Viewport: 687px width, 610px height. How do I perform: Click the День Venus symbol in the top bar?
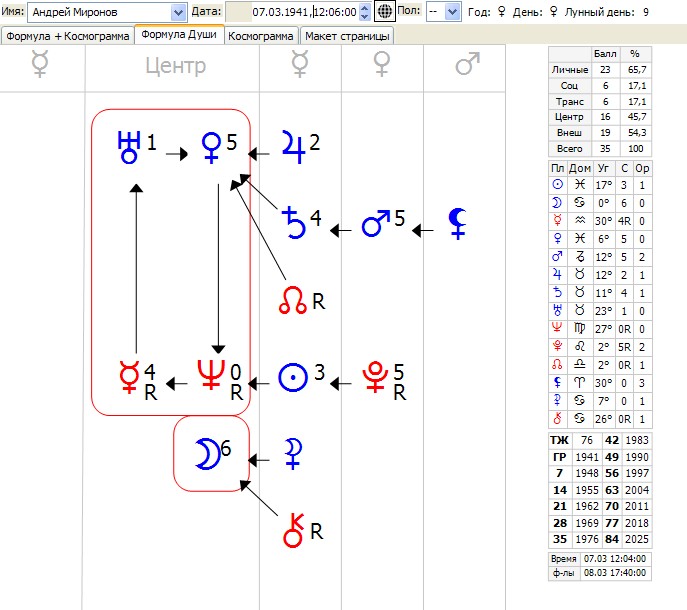tap(553, 12)
